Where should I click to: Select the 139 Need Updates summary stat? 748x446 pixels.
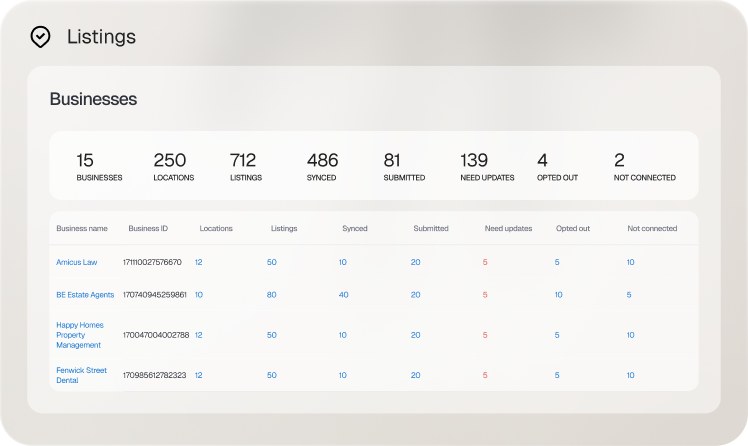487,166
